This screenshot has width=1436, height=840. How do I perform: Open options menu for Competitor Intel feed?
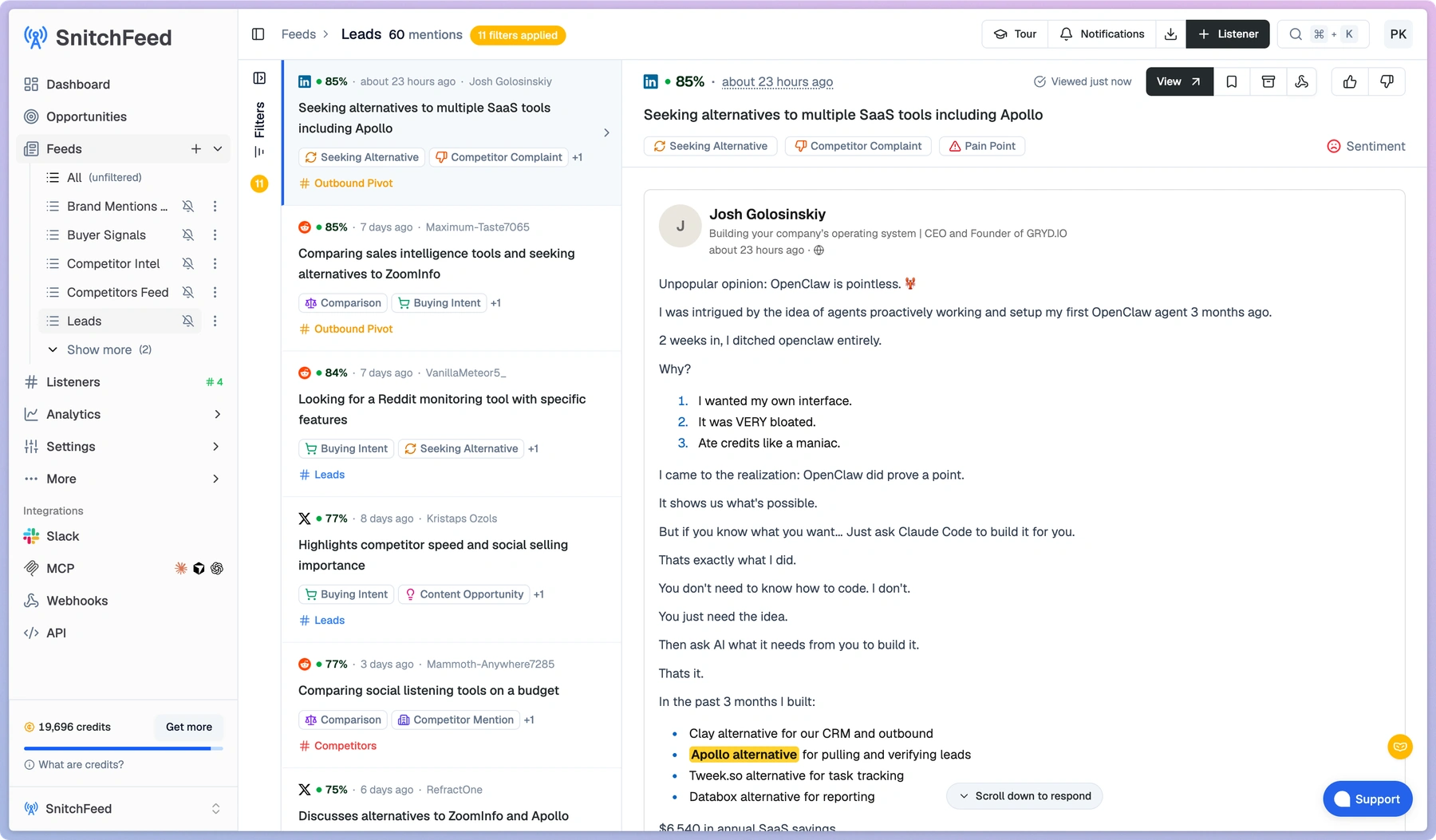[x=215, y=264]
